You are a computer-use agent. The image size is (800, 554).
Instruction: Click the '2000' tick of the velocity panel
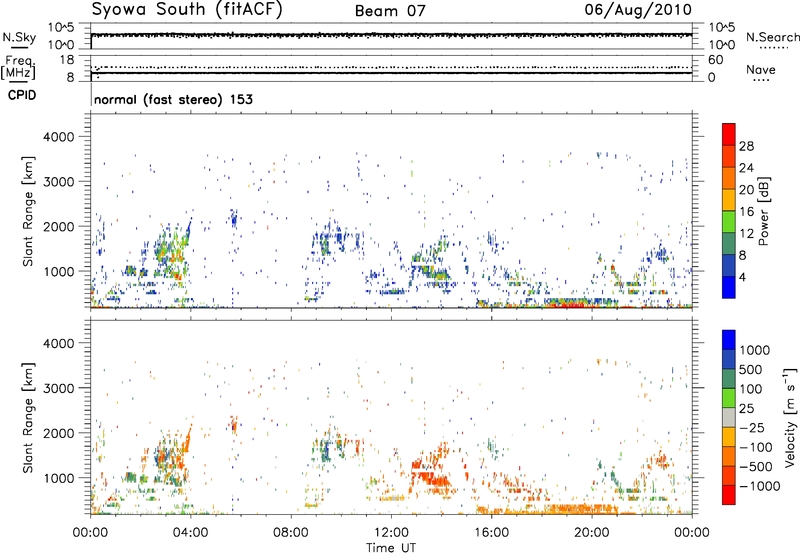(x=59, y=433)
